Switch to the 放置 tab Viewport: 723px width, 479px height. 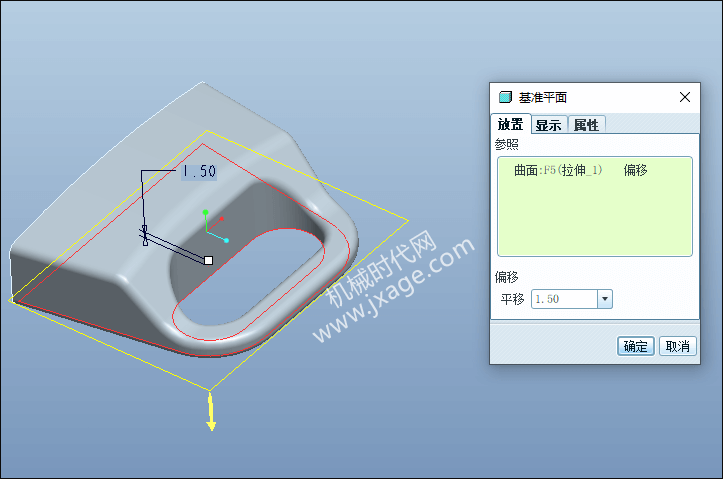click(x=510, y=124)
